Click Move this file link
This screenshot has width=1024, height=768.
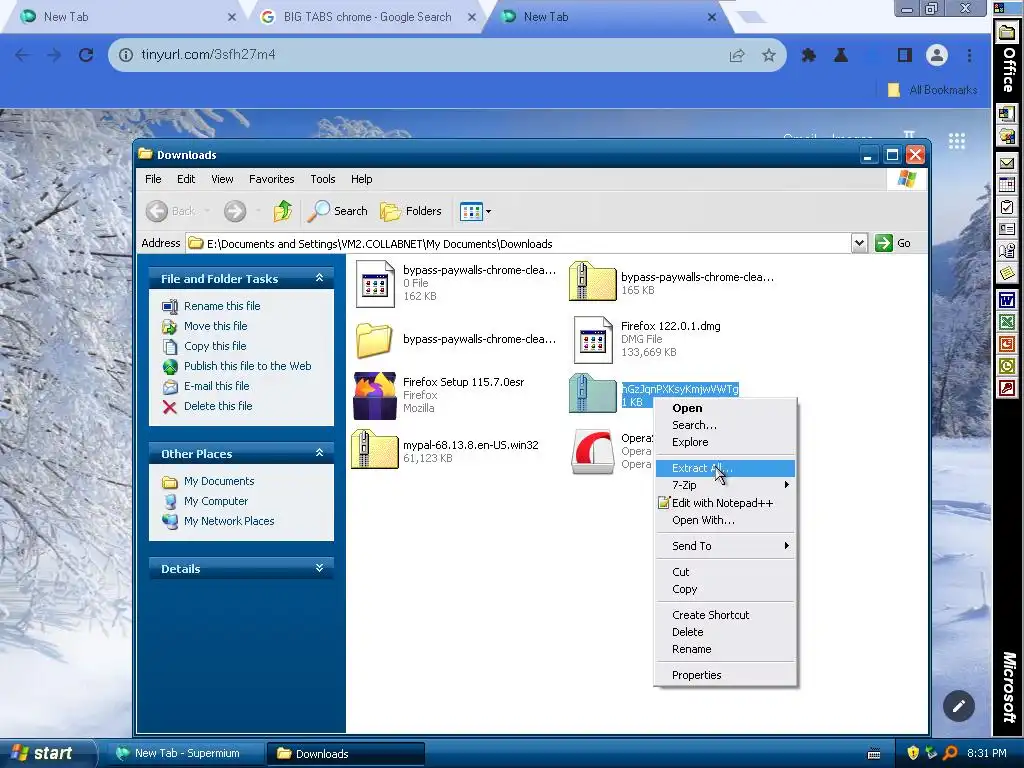point(216,326)
